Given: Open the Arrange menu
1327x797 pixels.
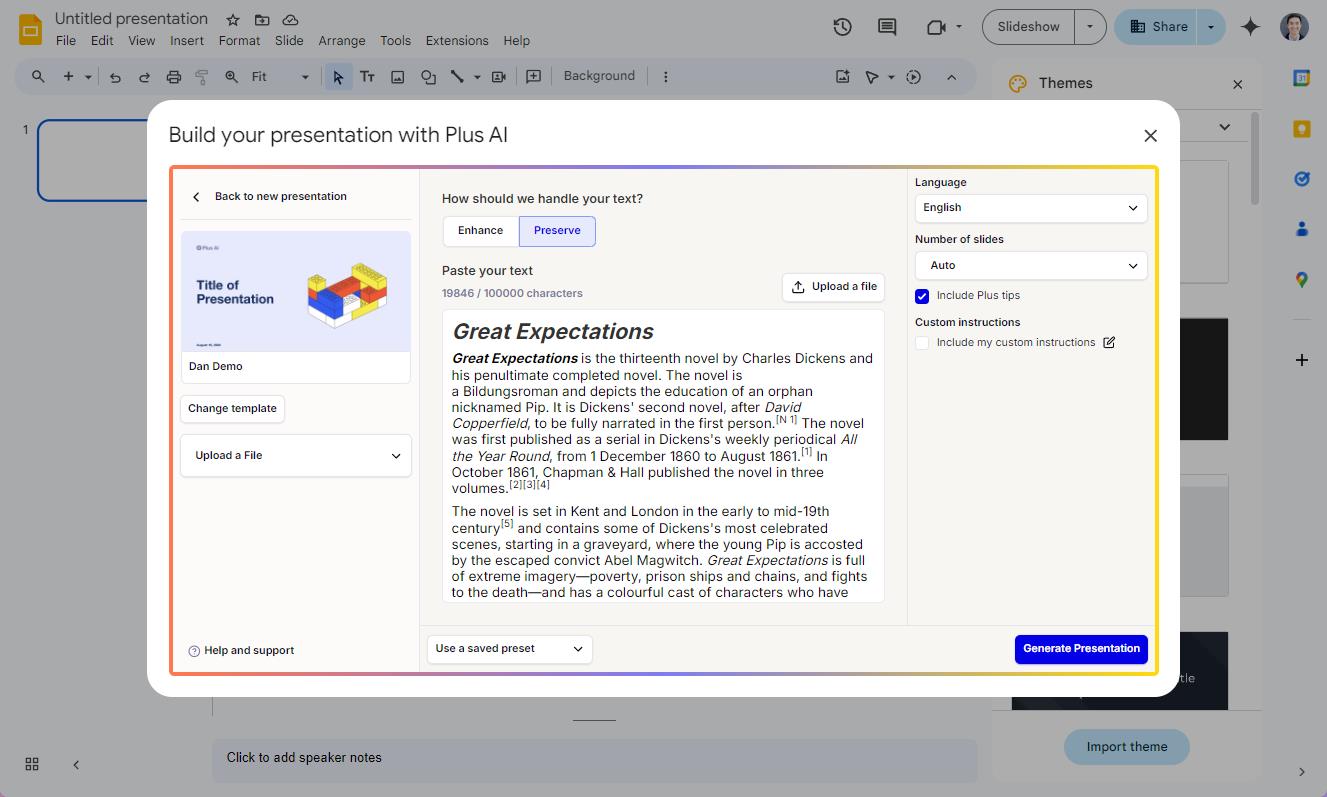Looking at the screenshot, I should 342,41.
